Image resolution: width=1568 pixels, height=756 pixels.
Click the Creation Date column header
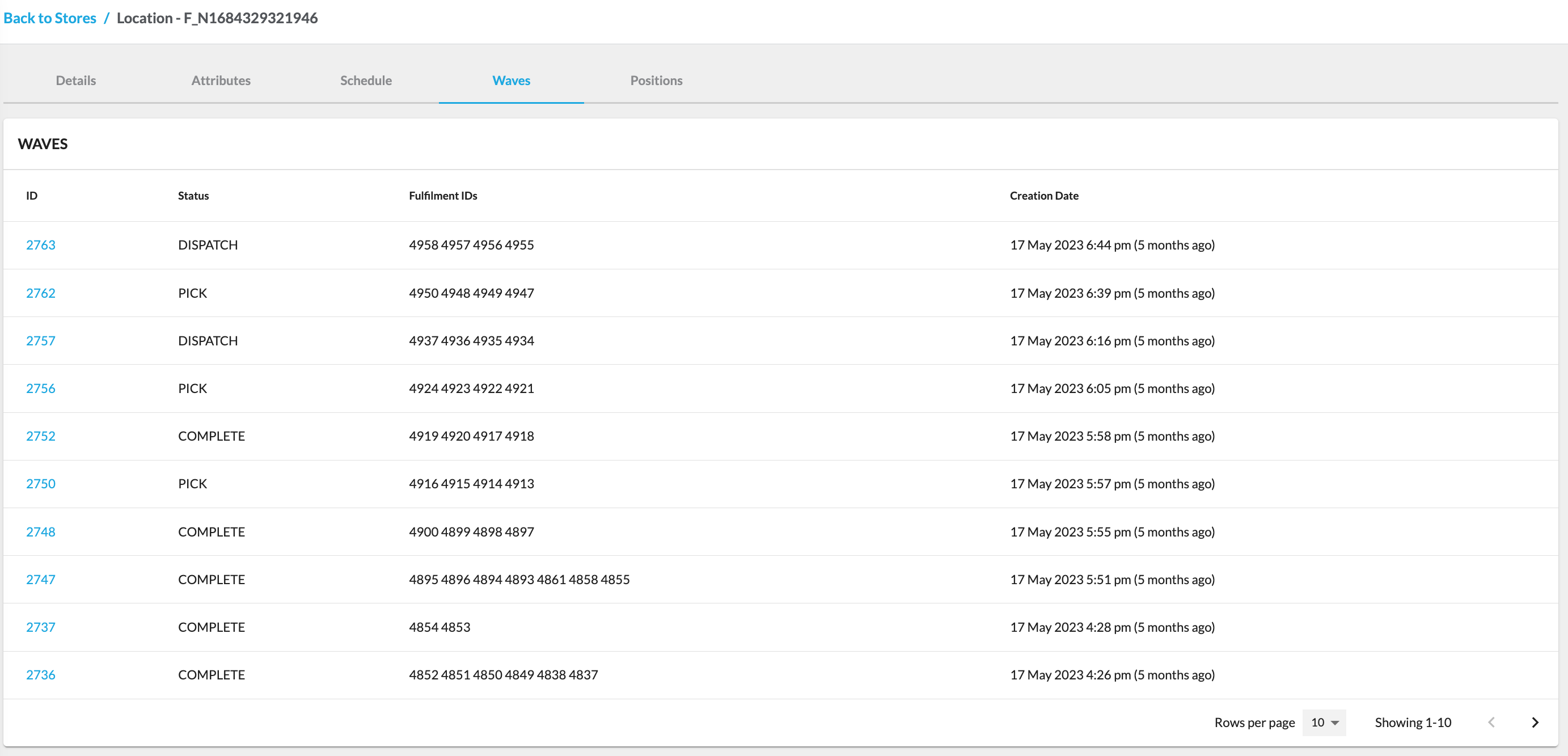[1043, 196]
